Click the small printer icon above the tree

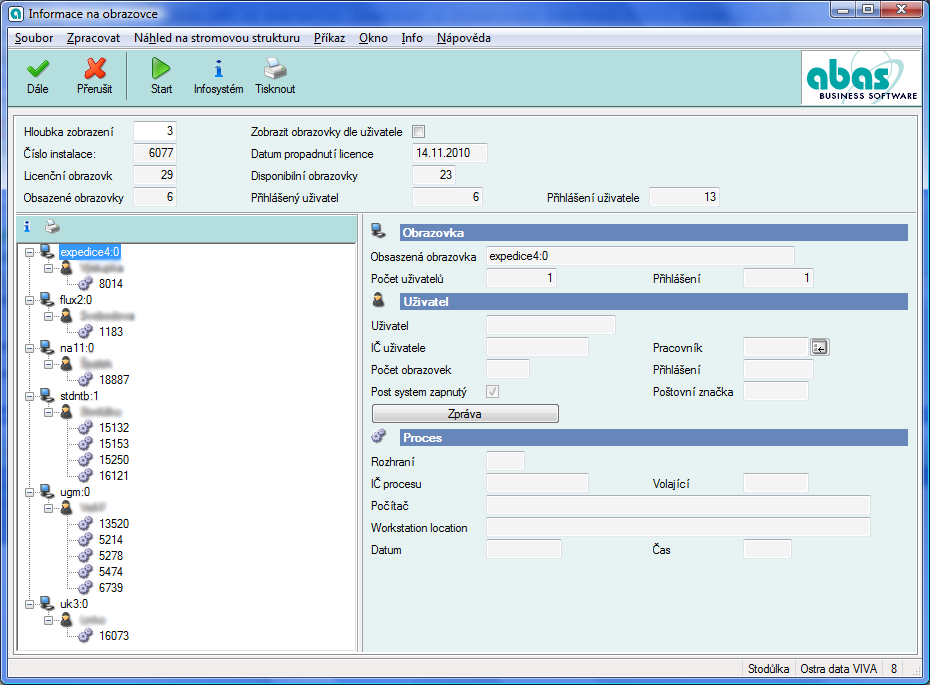click(x=52, y=227)
